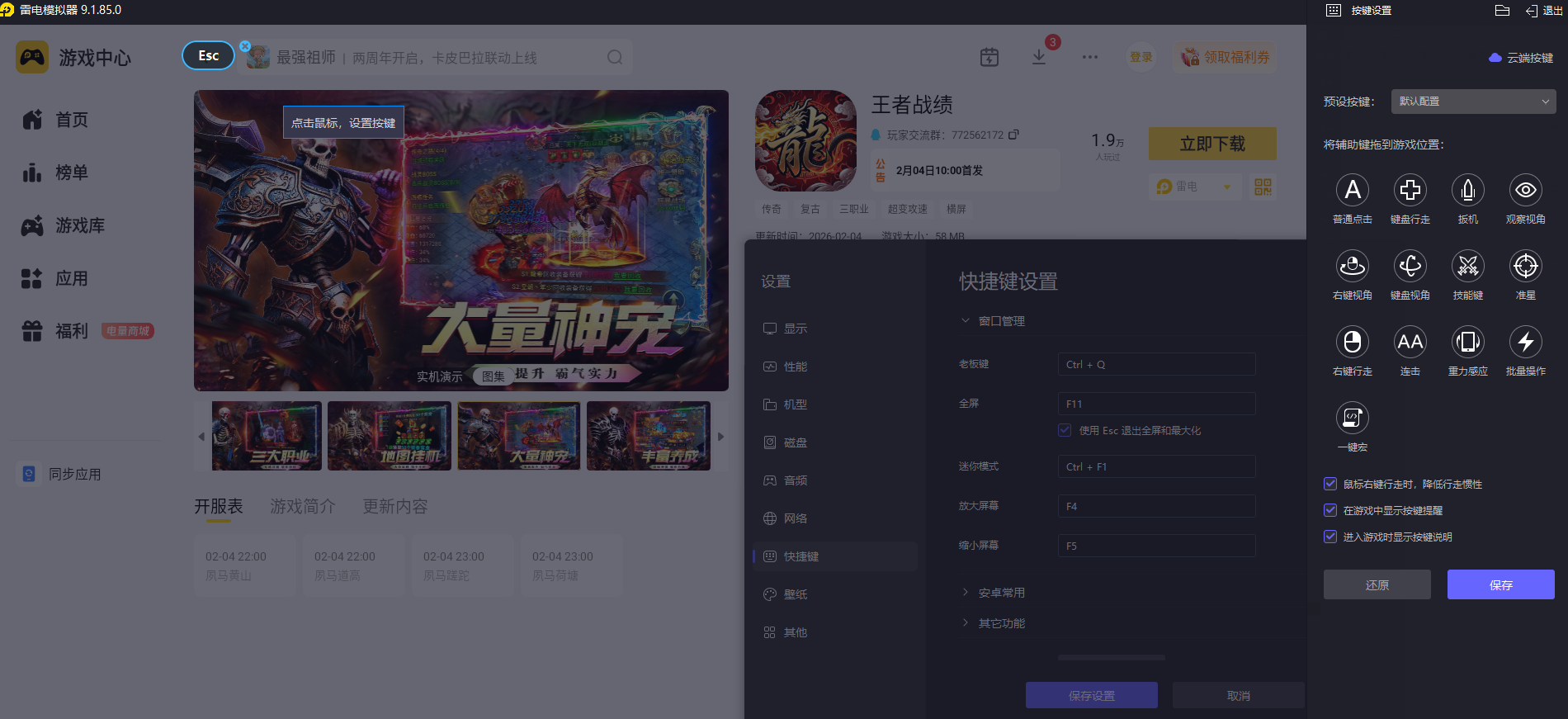Select the 右键视角 key icon

pyautogui.click(x=1352, y=266)
